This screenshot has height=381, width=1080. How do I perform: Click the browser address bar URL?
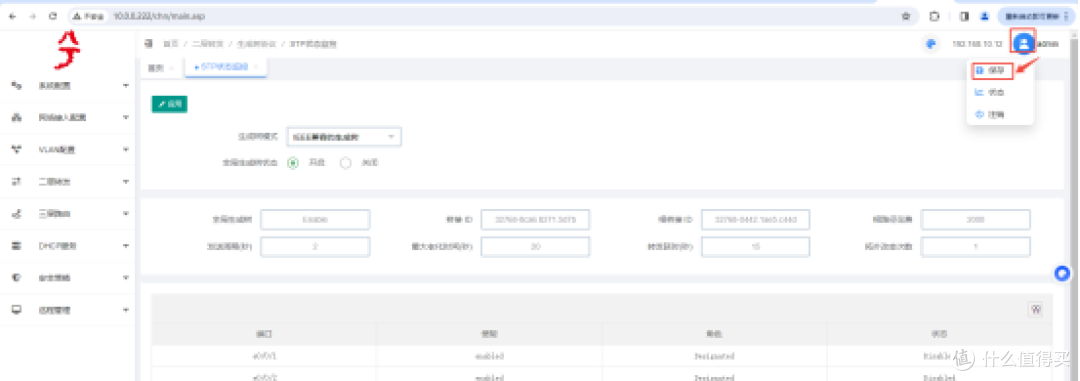pos(159,16)
